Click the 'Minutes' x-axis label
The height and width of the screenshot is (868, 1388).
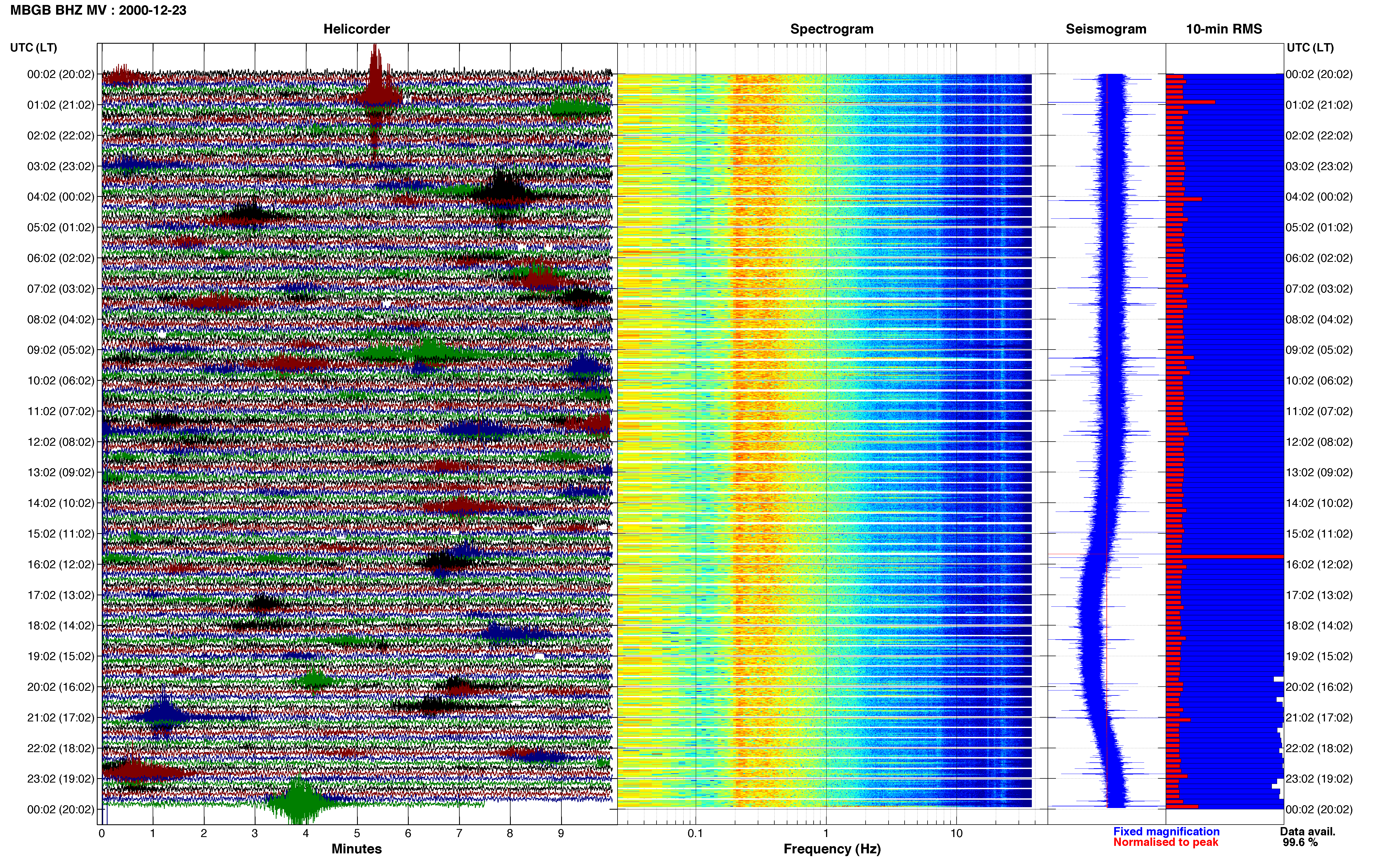click(356, 848)
